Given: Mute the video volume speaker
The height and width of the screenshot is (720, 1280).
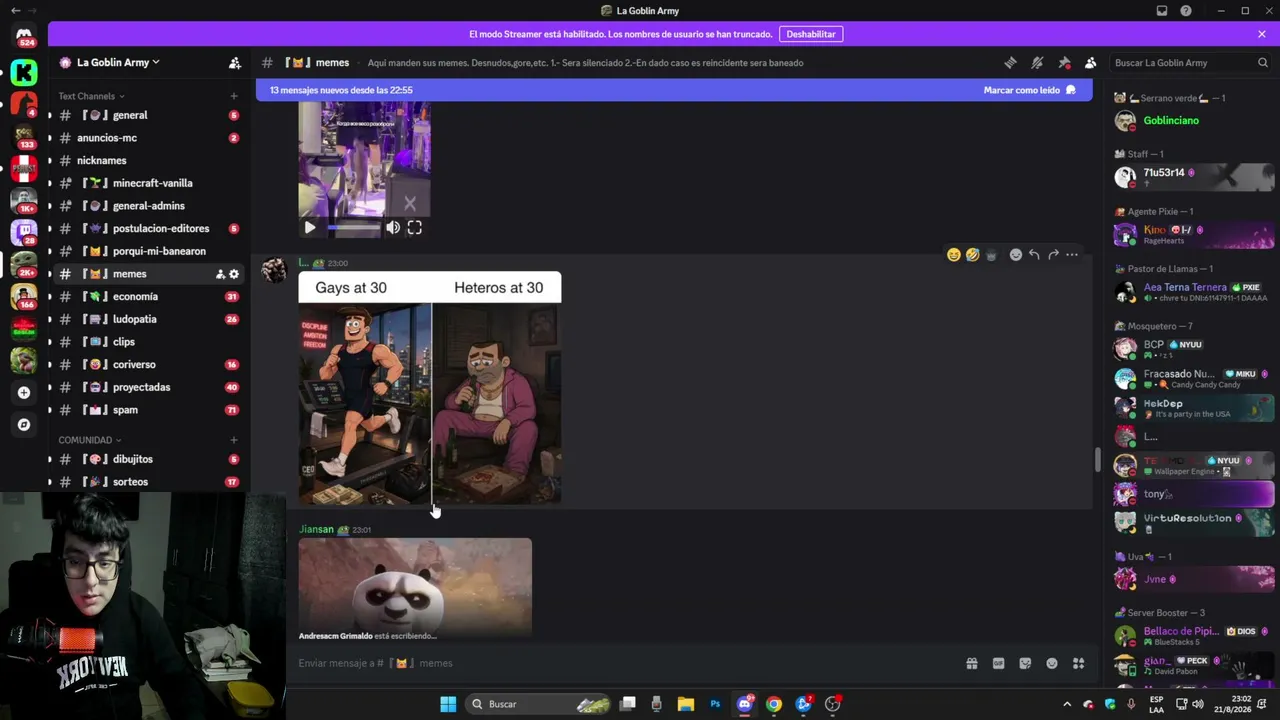Looking at the screenshot, I should (x=393, y=228).
